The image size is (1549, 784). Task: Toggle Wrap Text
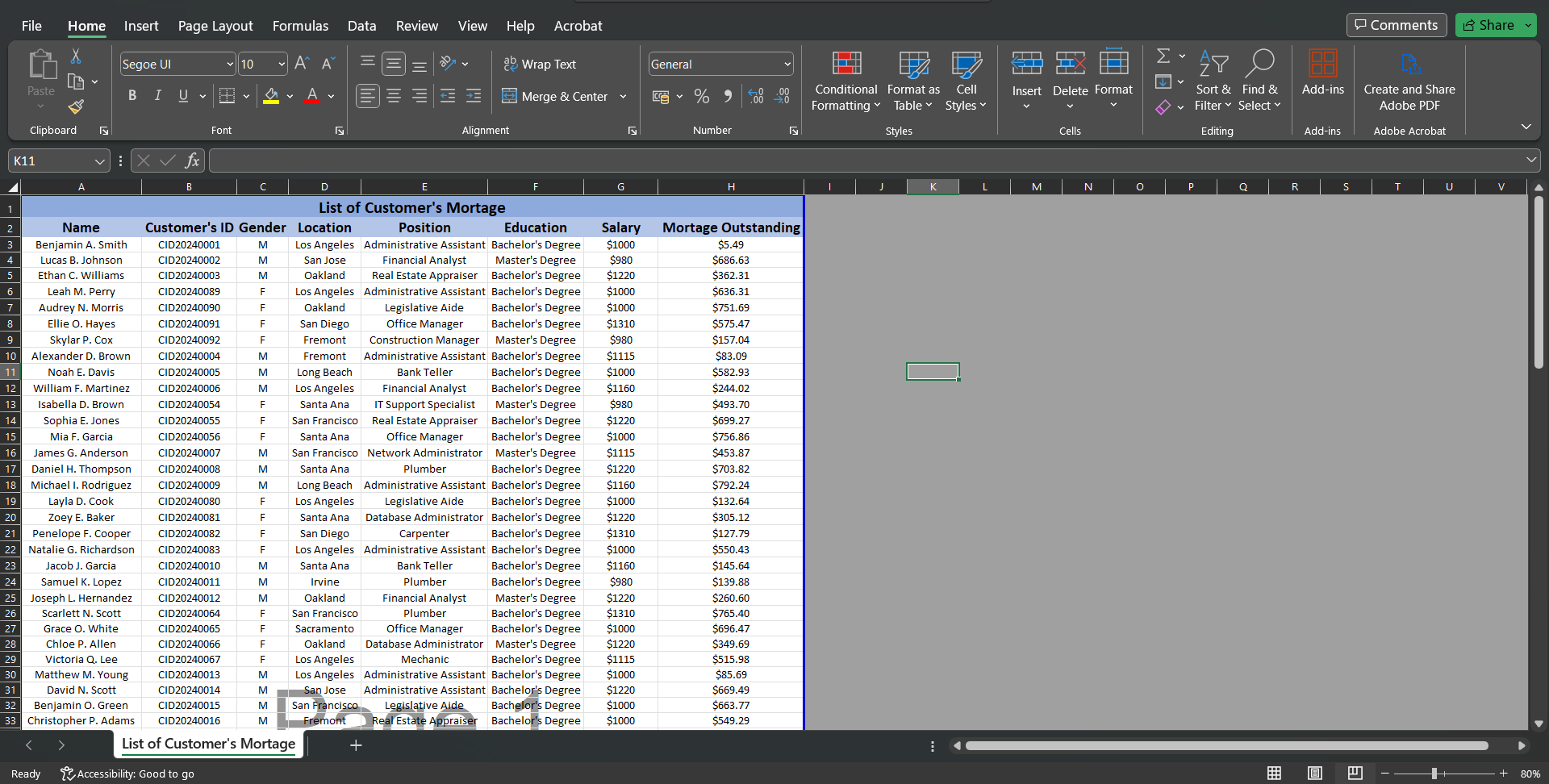click(540, 64)
